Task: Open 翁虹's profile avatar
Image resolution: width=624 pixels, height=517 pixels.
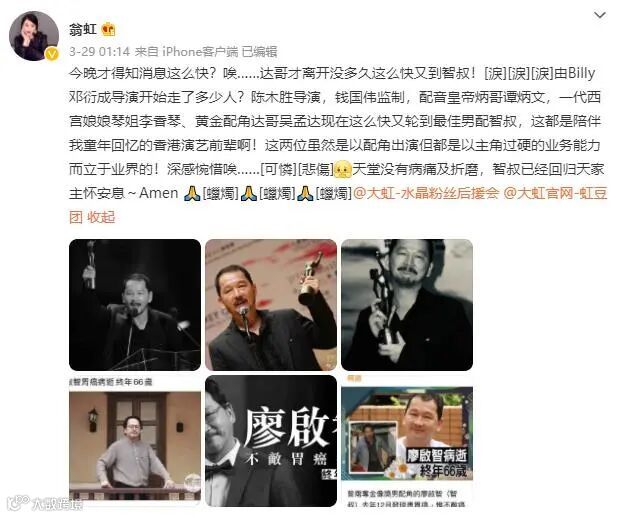Action: (x=34, y=36)
